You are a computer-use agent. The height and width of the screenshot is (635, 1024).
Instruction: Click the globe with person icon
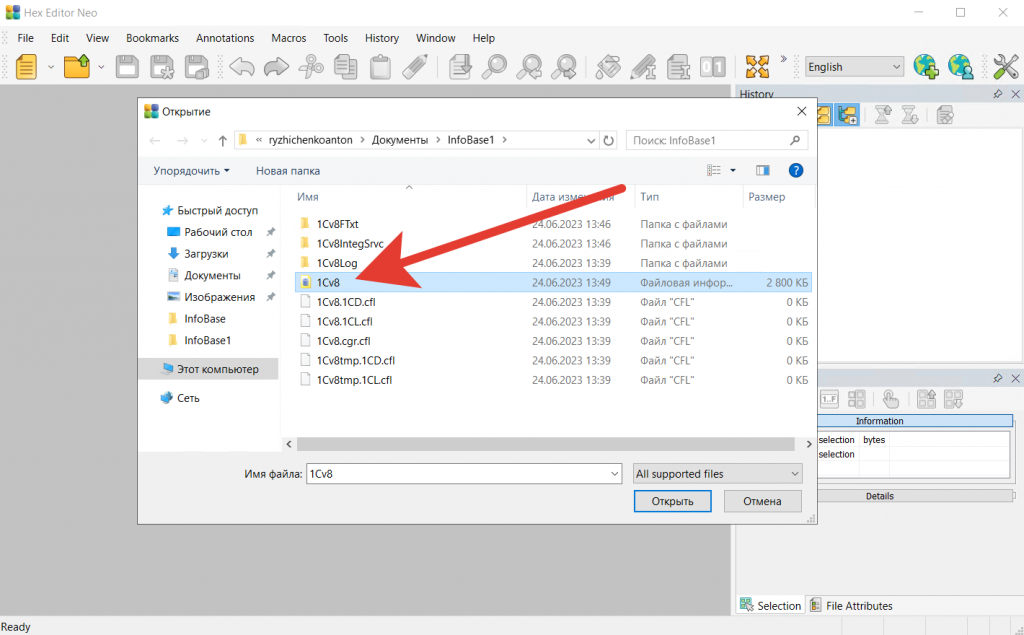click(x=961, y=67)
